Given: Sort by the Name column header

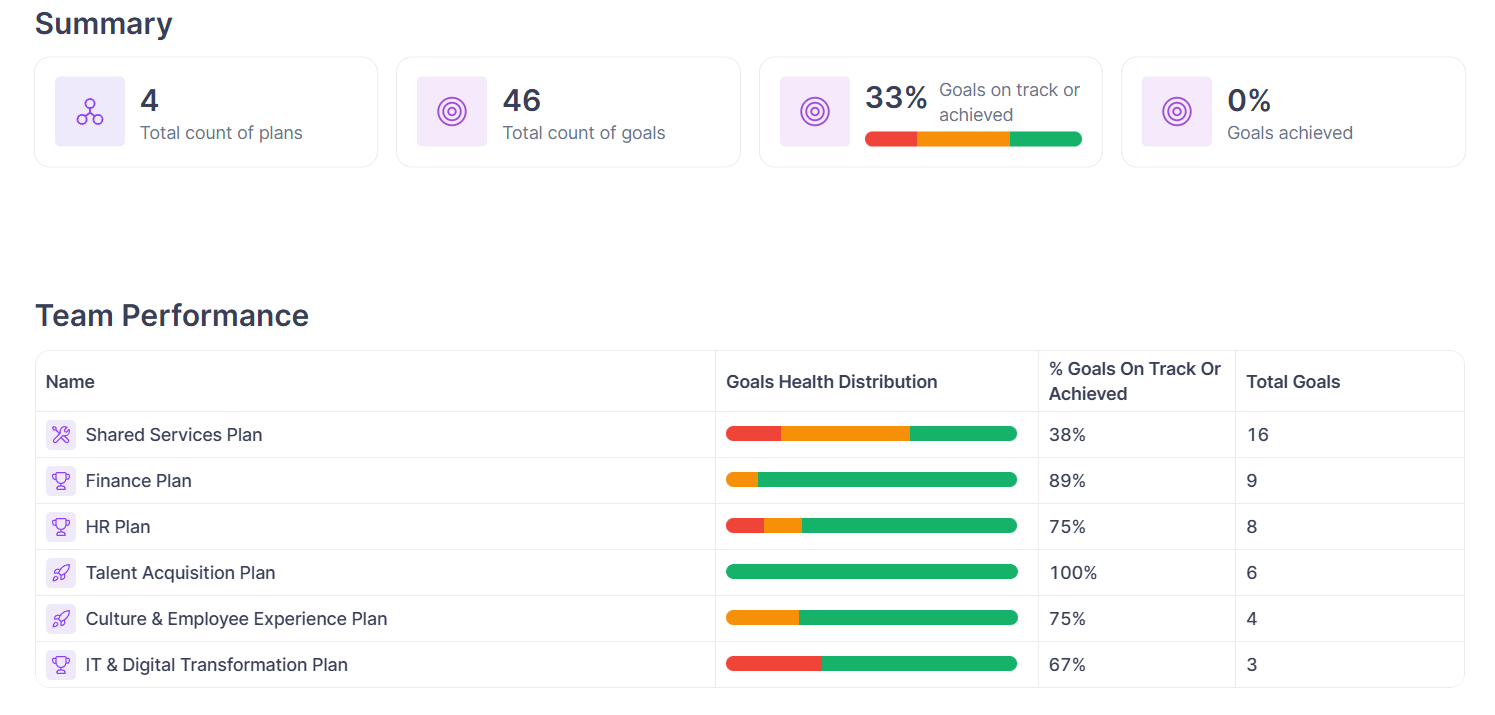Looking at the screenshot, I should [x=70, y=381].
